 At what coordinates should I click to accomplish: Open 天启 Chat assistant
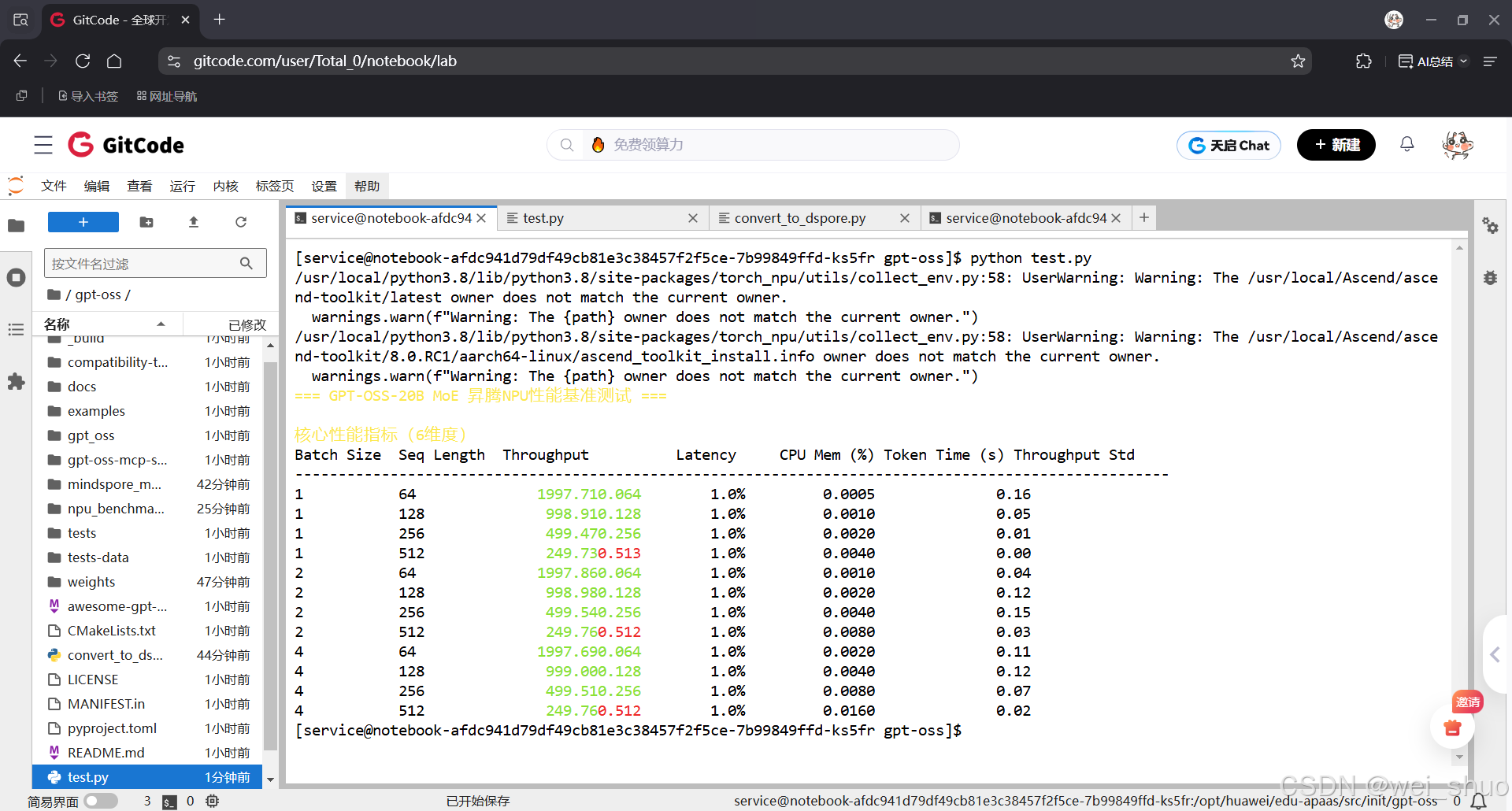click(x=1228, y=145)
